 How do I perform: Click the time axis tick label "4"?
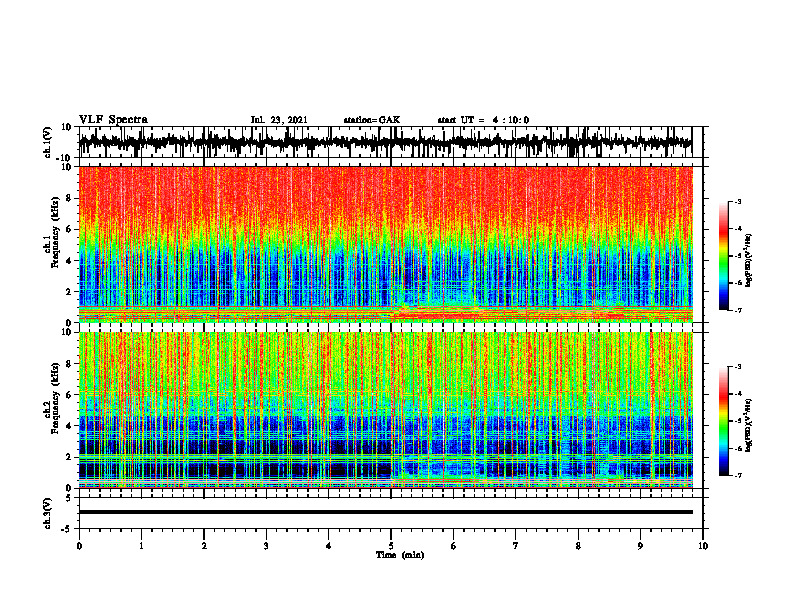click(329, 545)
